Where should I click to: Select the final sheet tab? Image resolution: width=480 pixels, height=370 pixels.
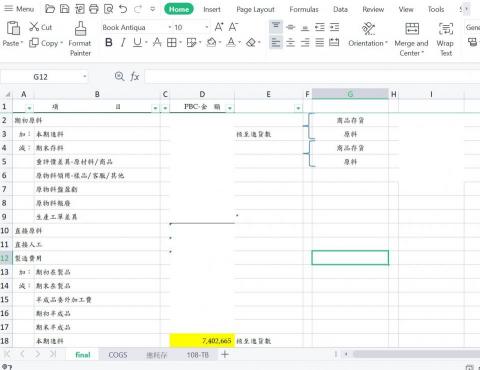[83, 355]
